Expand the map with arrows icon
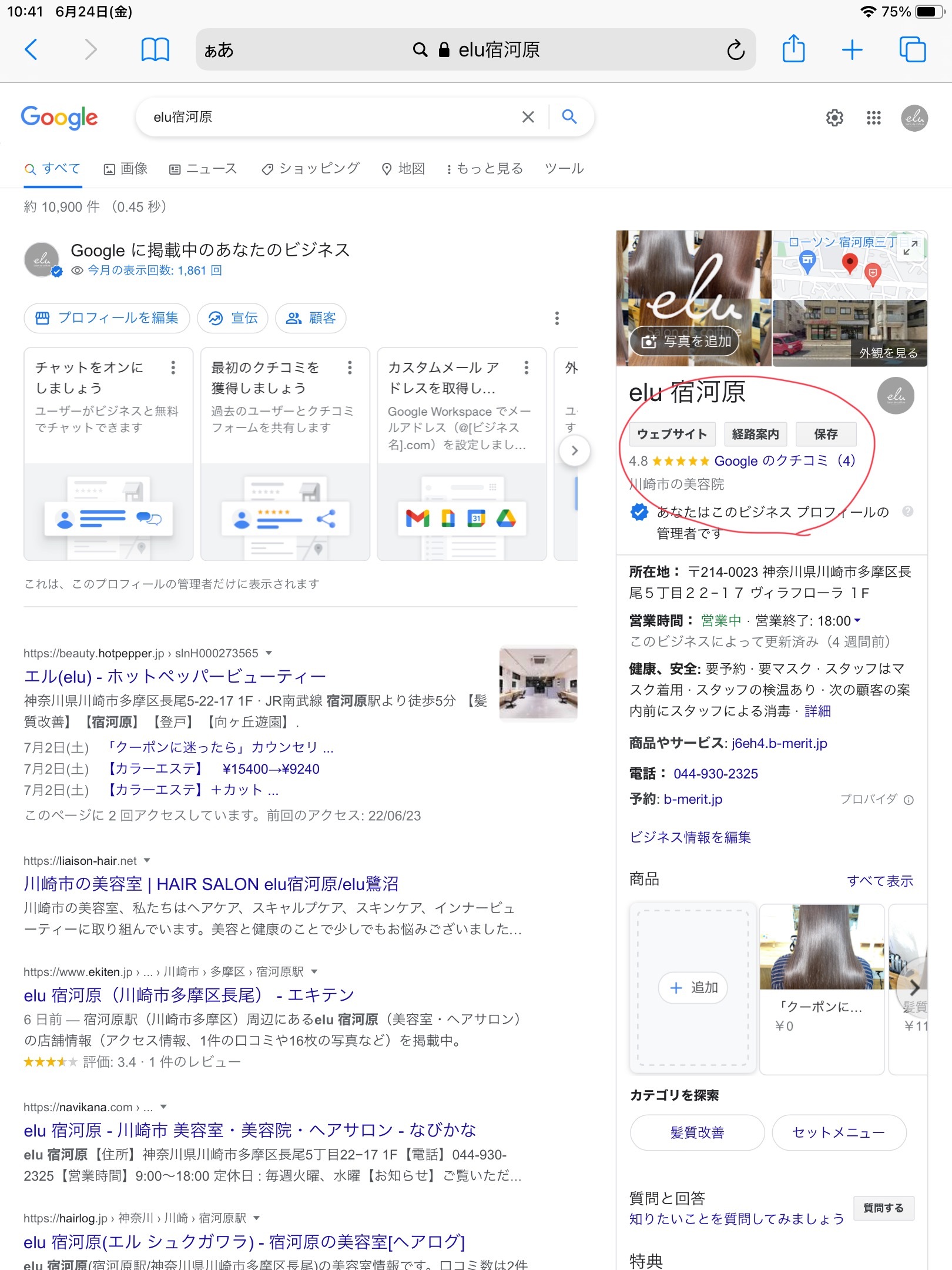 pyautogui.click(x=910, y=247)
